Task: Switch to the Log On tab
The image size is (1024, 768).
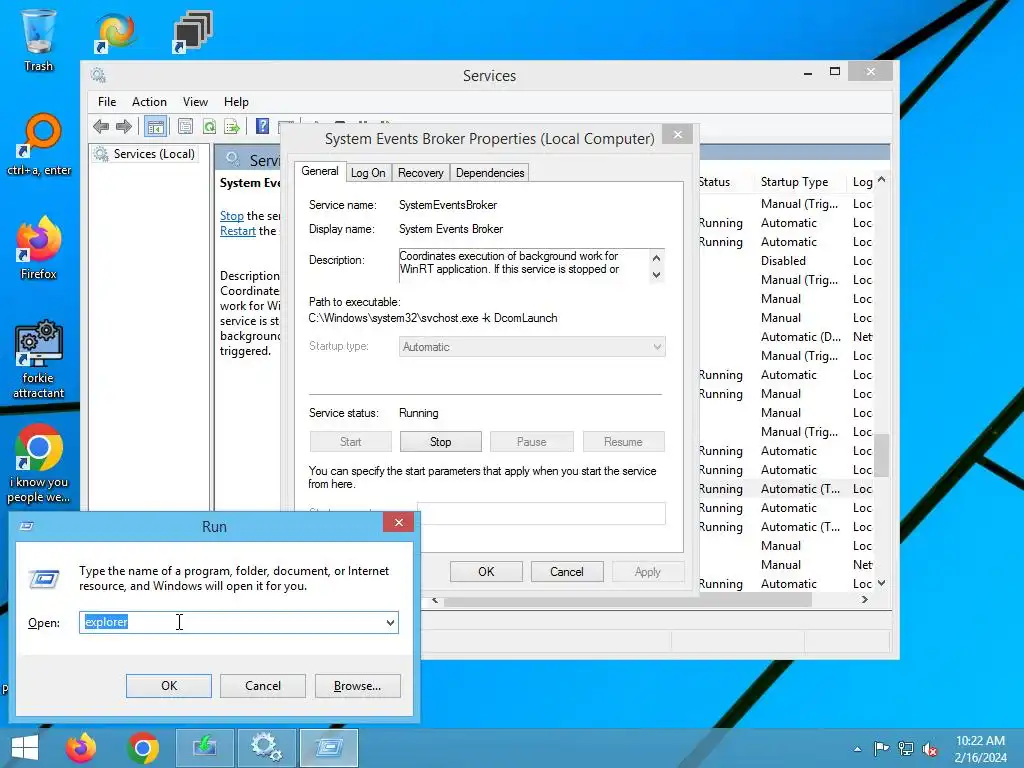Action: 368,173
